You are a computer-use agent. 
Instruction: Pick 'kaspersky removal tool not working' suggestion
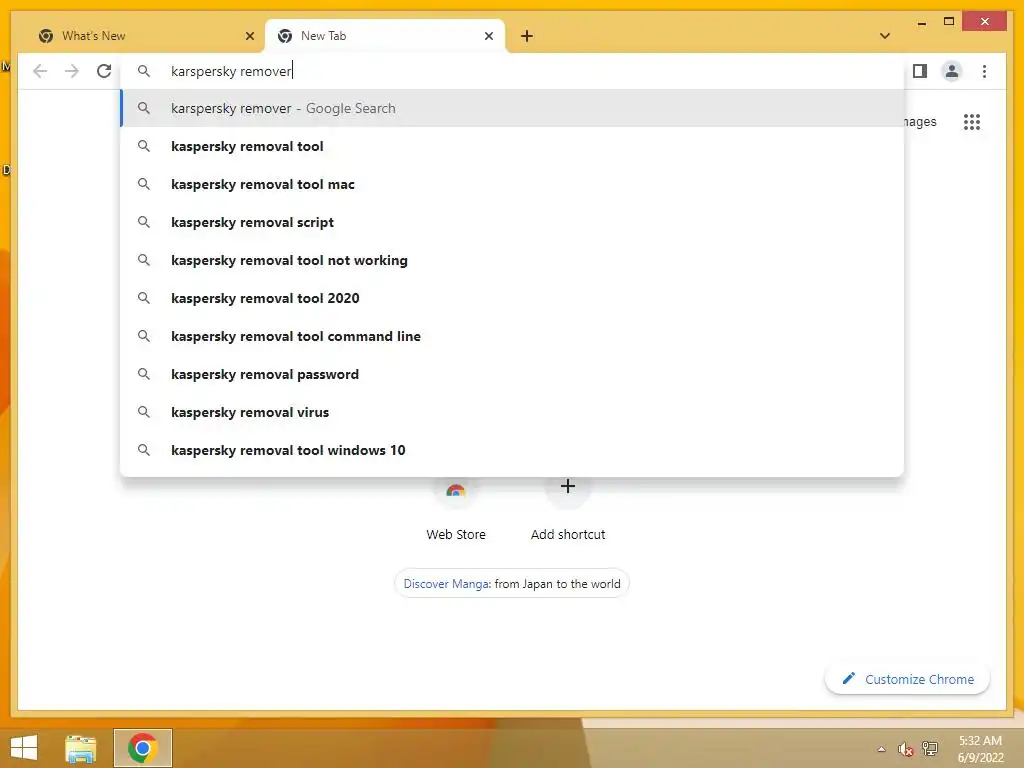click(x=512, y=260)
